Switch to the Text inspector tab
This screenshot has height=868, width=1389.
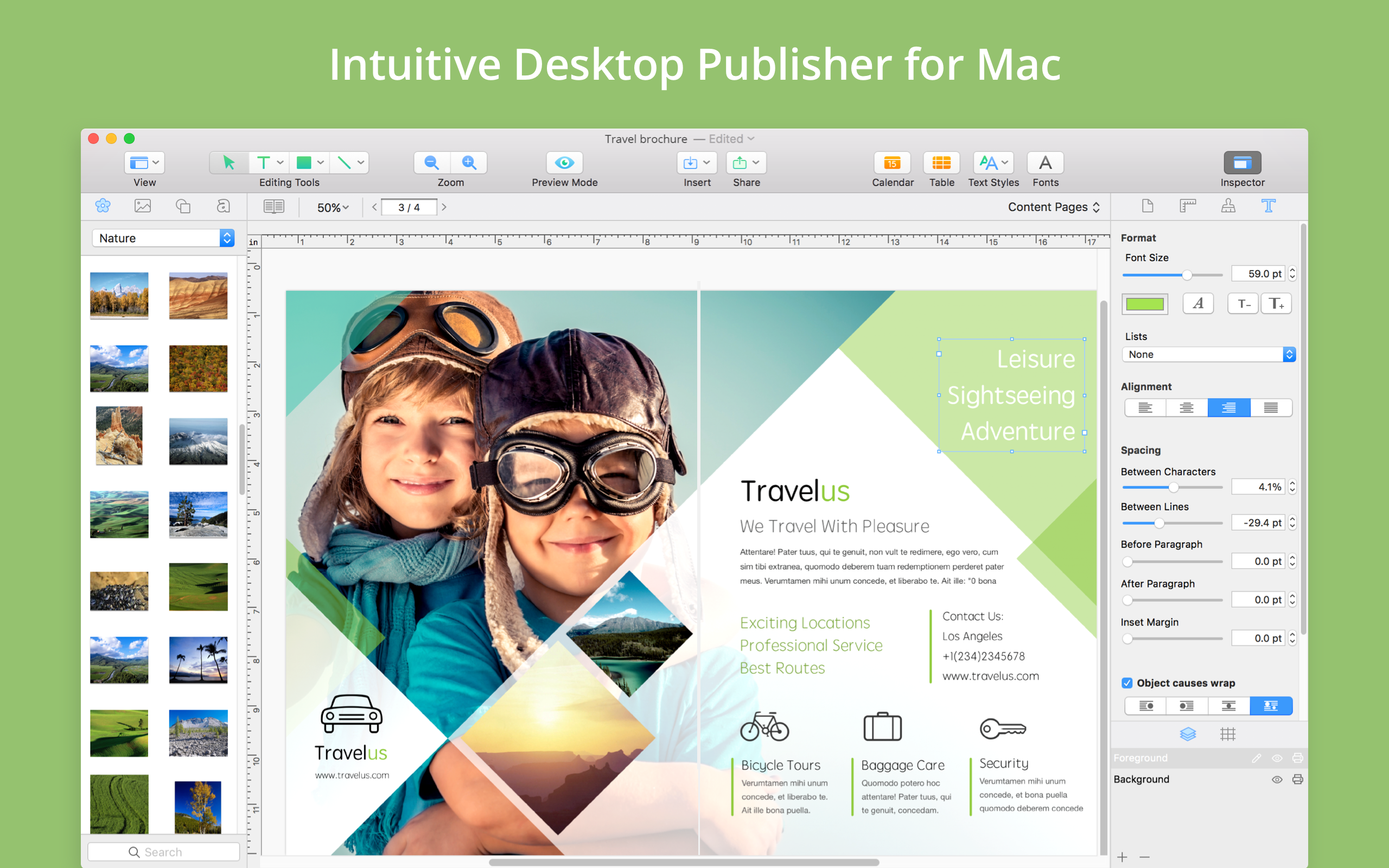coord(1269,206)
